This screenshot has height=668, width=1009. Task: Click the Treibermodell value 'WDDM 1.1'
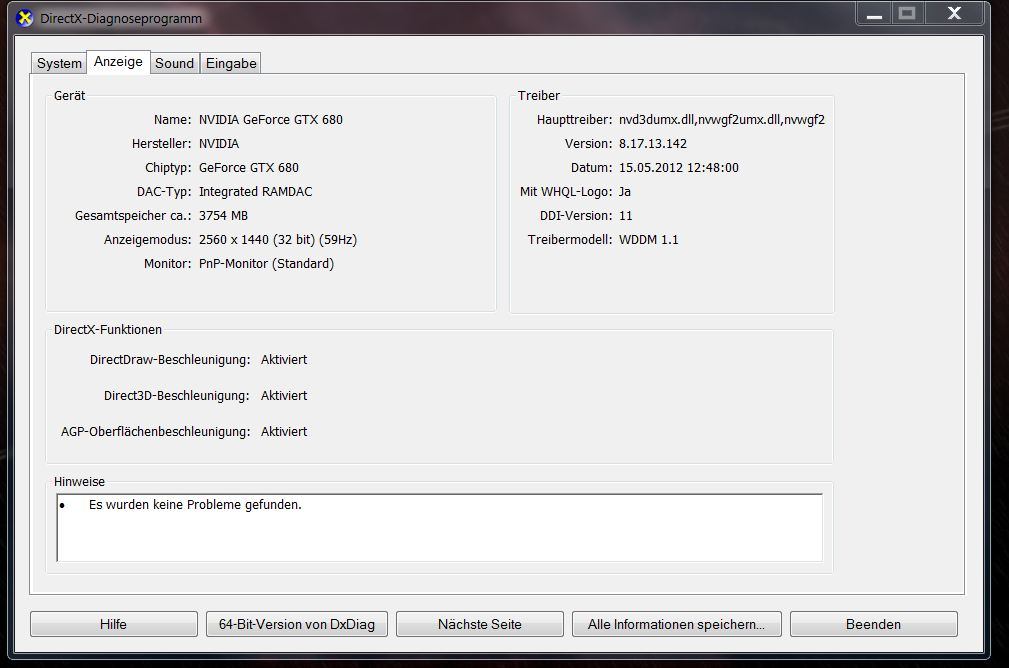click(x=648, y=239)
